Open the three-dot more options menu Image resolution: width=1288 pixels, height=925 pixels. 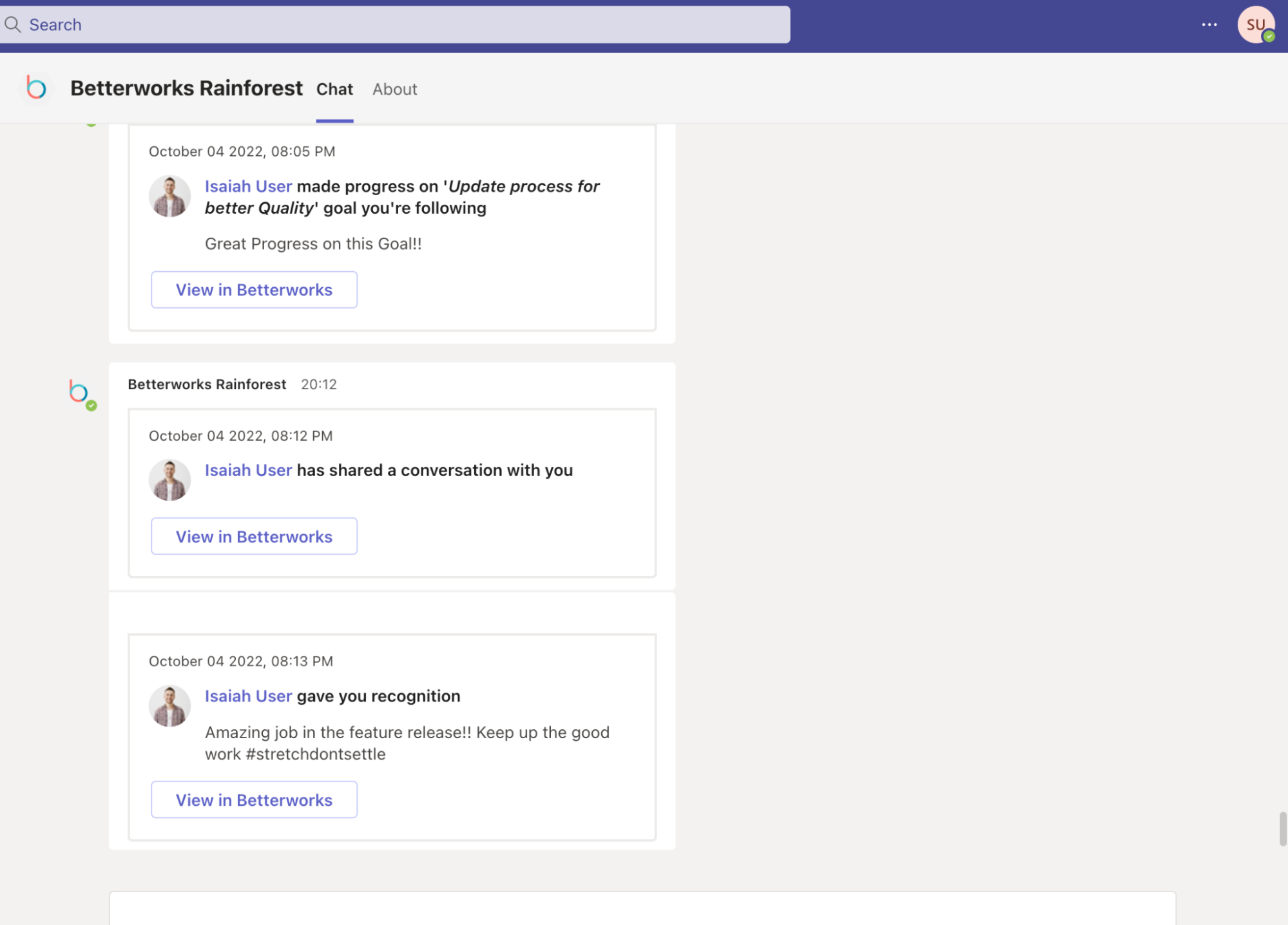coord(1209,24)
